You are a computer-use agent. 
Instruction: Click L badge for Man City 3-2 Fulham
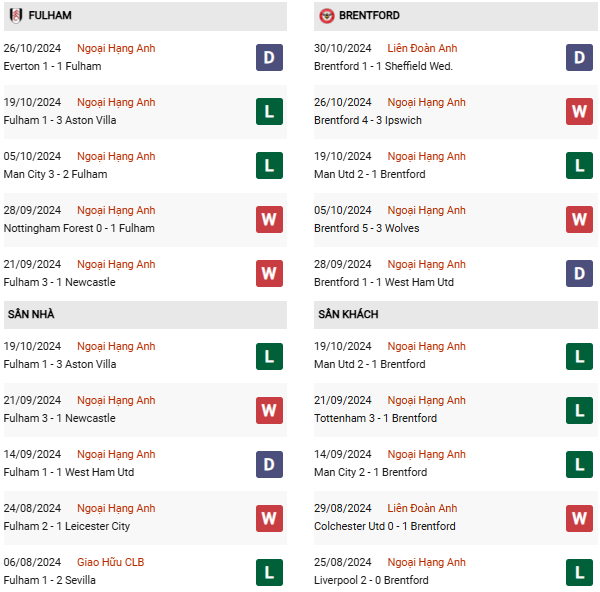coord(269,165)
